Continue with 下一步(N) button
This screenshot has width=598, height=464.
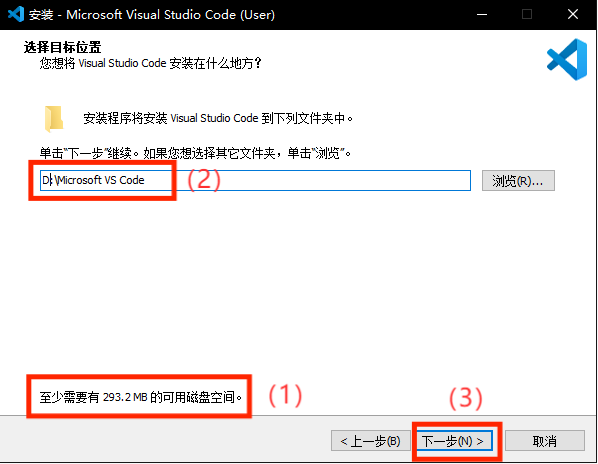[x=454, y=441]
